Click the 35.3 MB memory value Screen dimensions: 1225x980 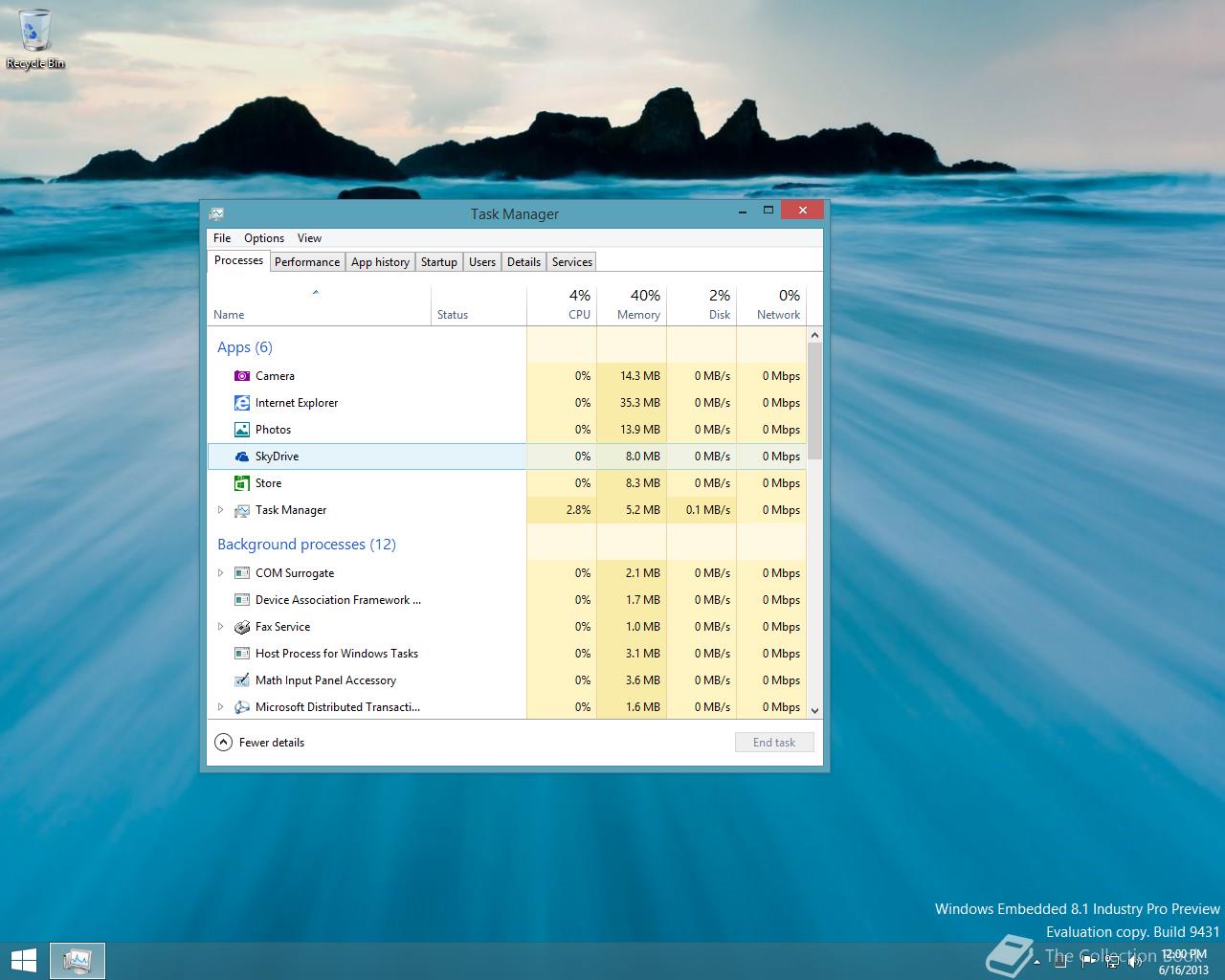pyautogui.click(x=640, y=403)
